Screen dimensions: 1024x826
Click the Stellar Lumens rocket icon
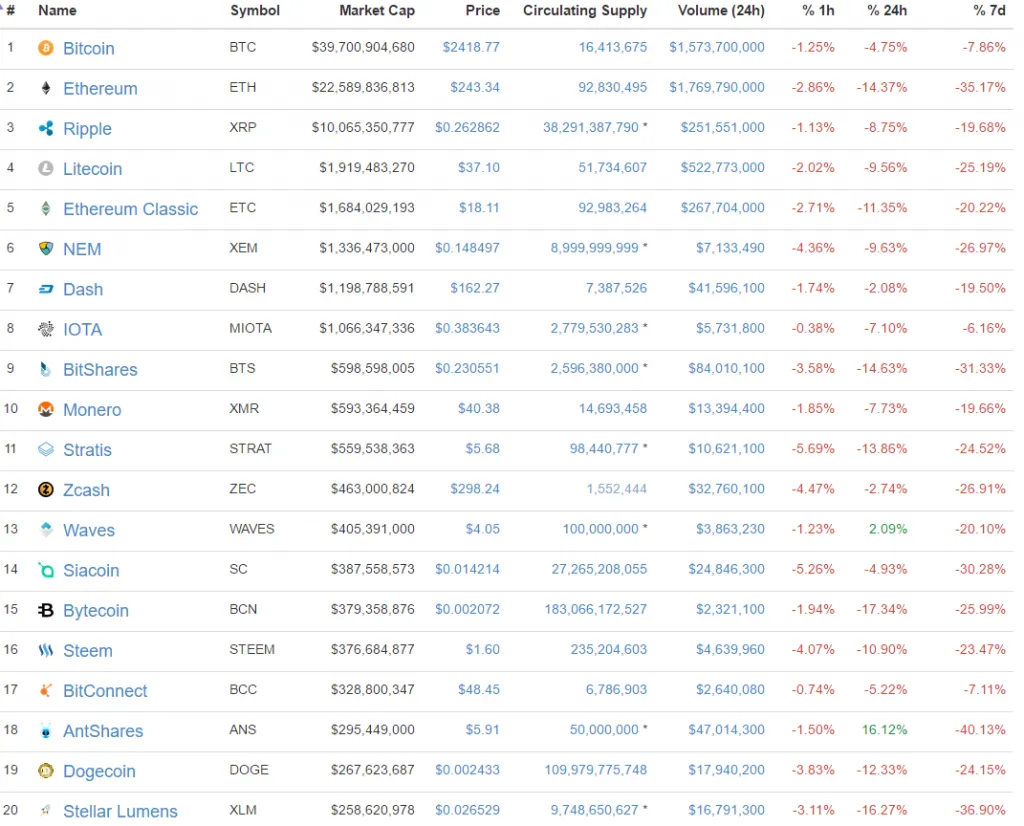(x=46, y=810)
